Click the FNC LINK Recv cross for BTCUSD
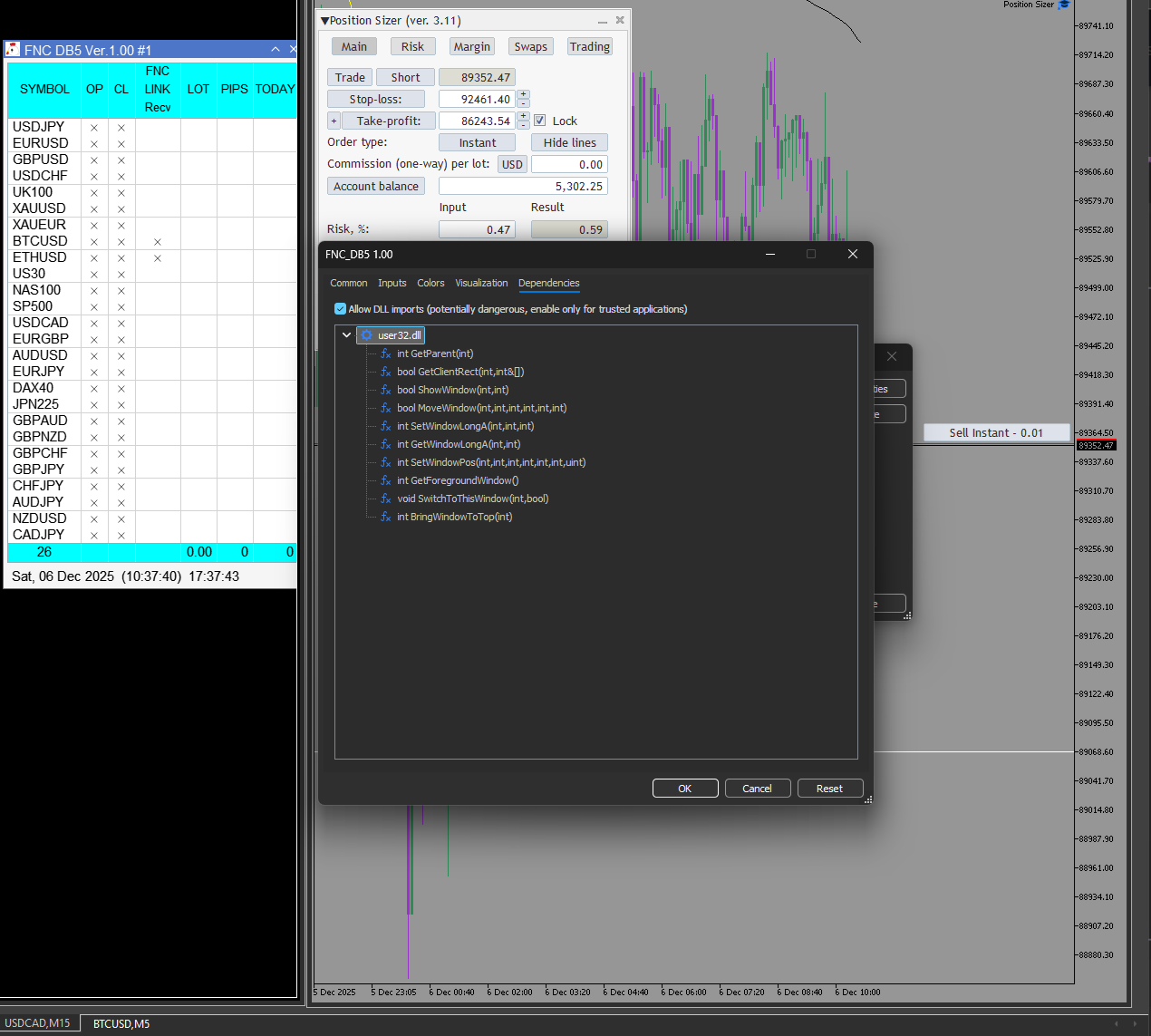1151x1036 pixels. pos(158,242)
